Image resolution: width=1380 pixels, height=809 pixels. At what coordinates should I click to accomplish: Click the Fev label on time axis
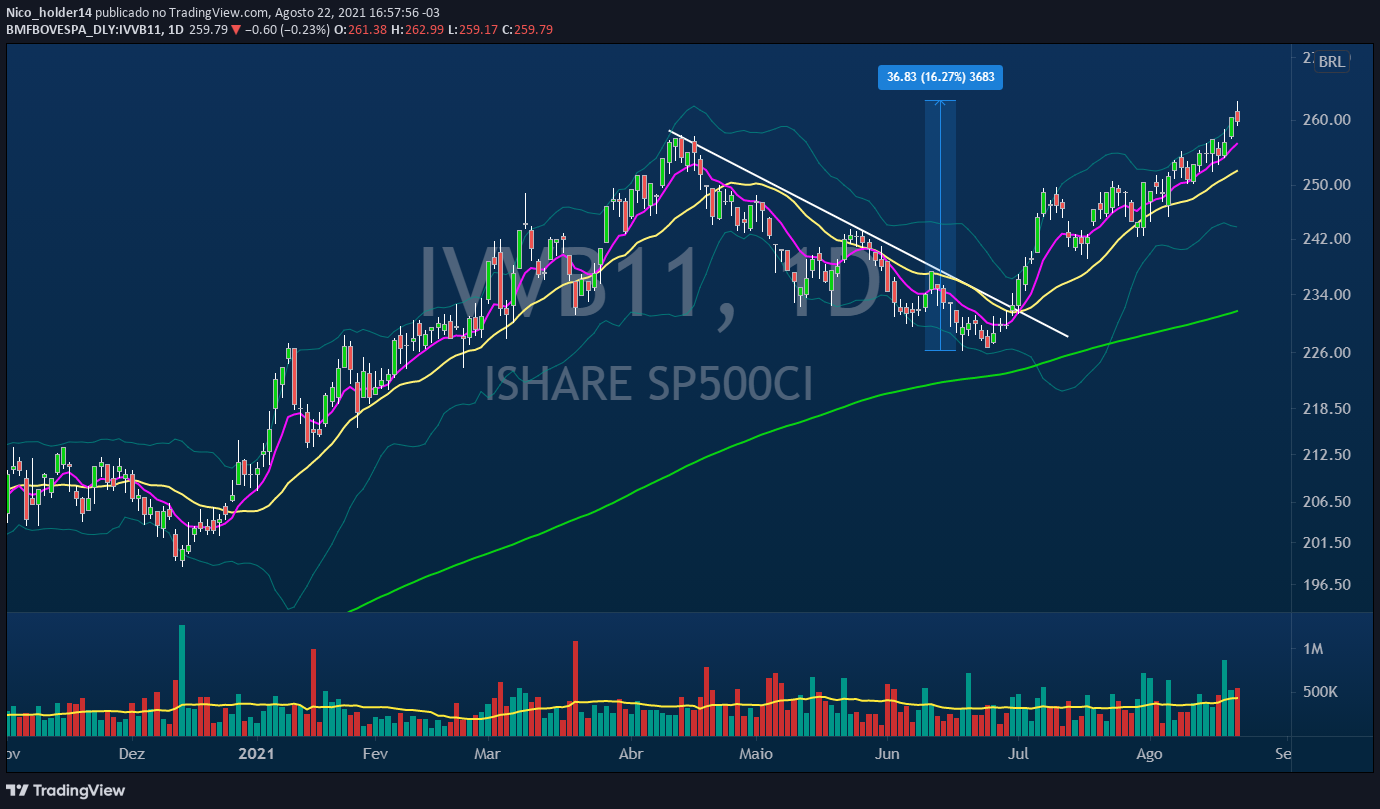pos(374,754)
